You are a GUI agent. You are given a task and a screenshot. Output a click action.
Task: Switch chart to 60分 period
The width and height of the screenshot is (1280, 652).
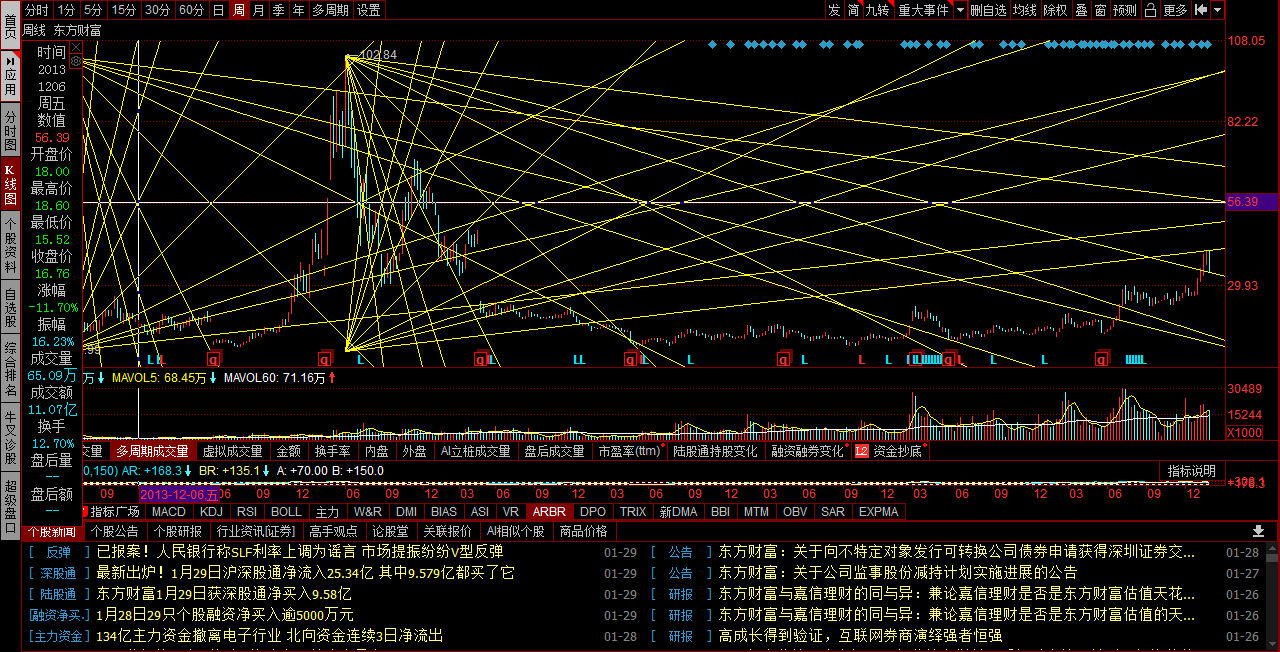coord(190,10)
